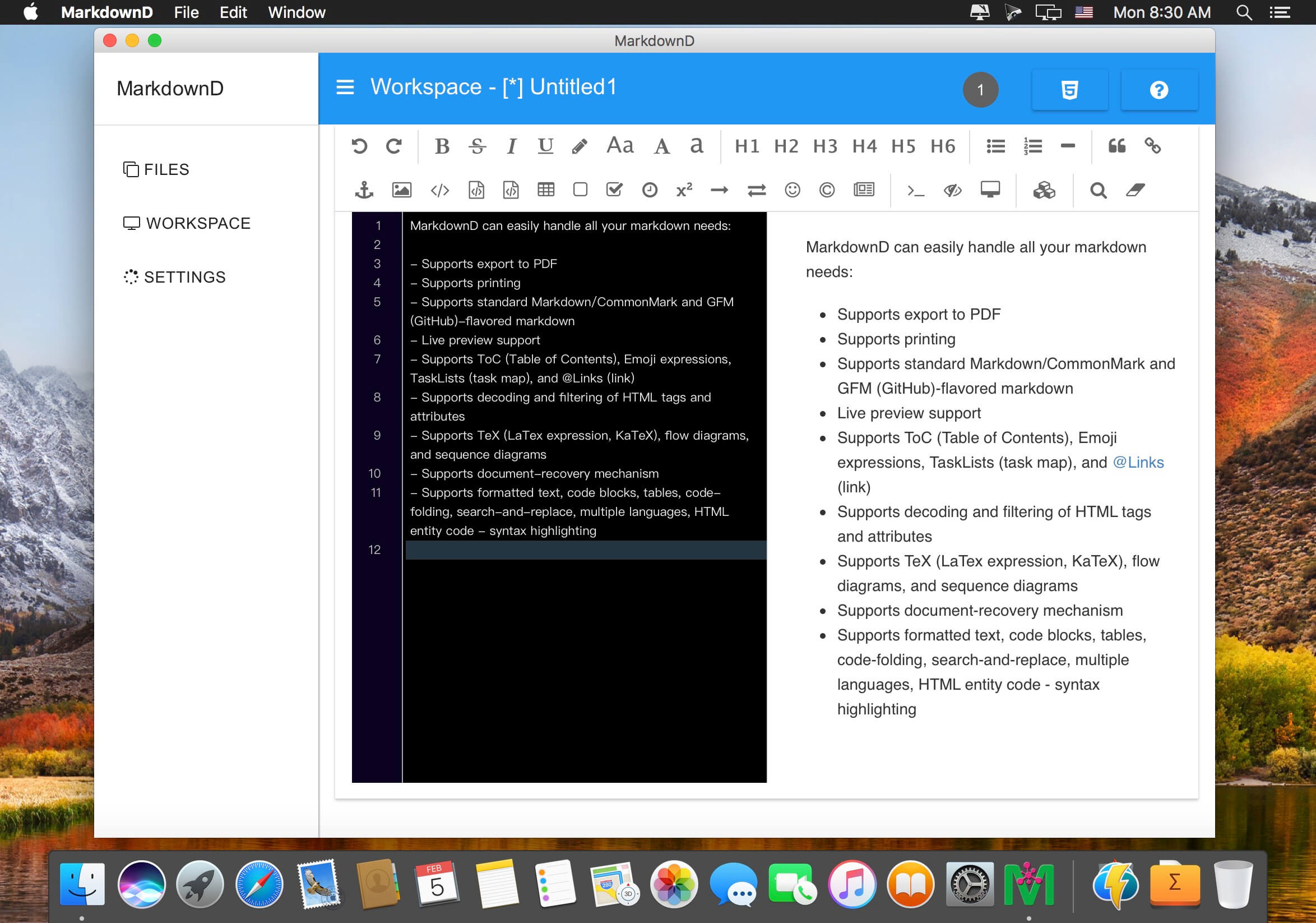Open the Edit menu
This screenshot has width=1316, height=923.
(233, 12)
